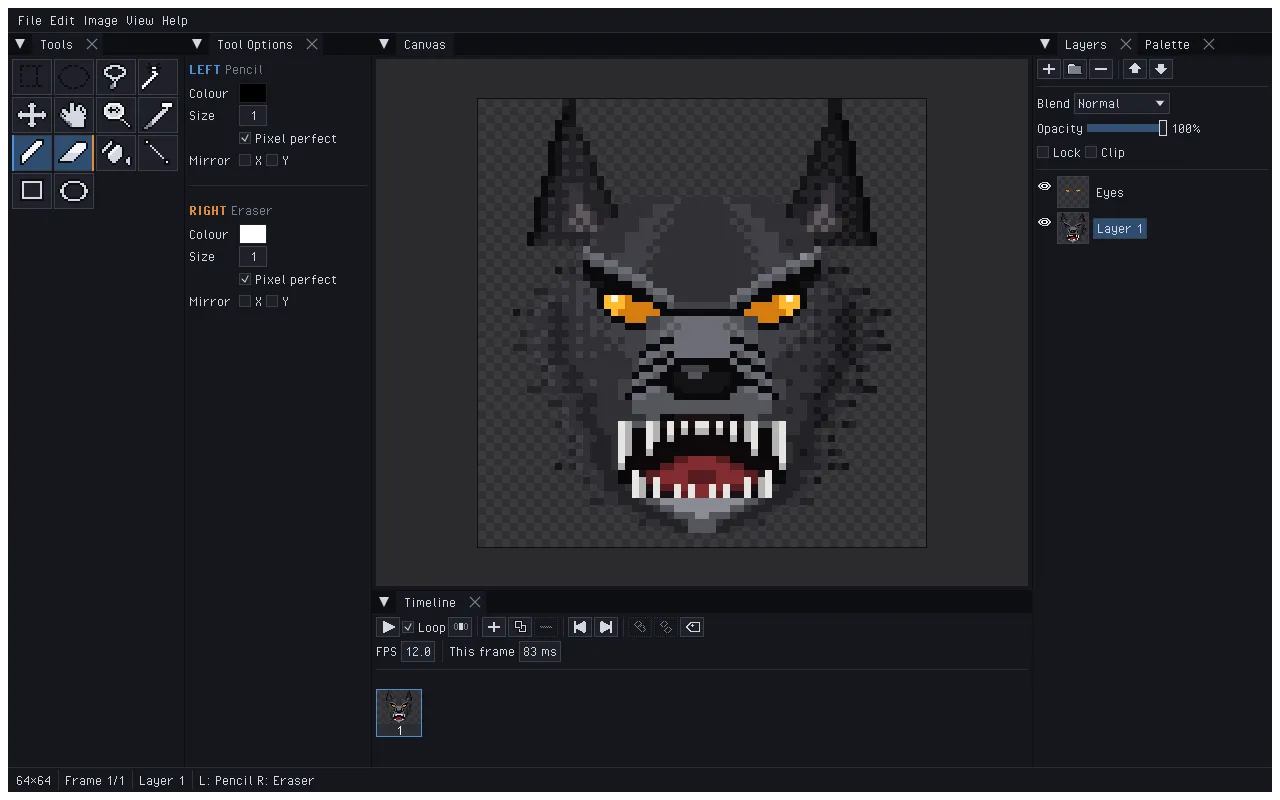Toggle the Loop checkbox in the Timeline

coord(408,628)
